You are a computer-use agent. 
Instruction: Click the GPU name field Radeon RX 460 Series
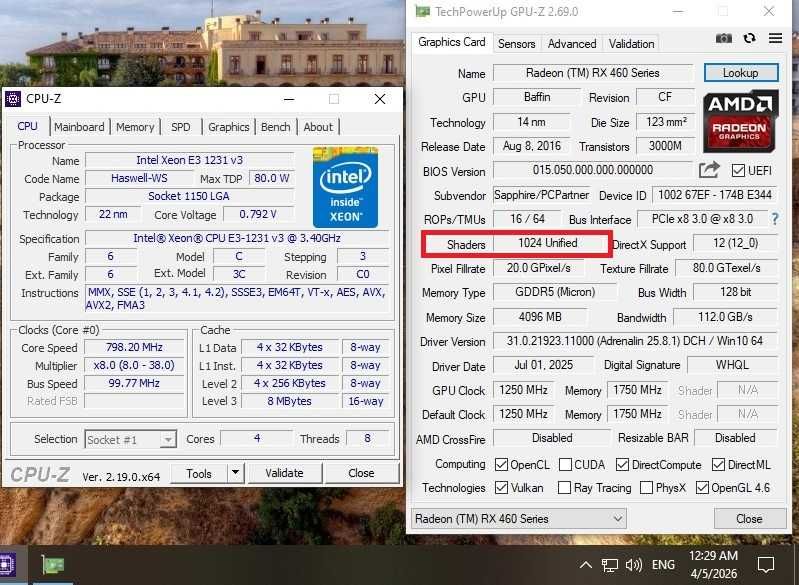[x=593, y=73]
